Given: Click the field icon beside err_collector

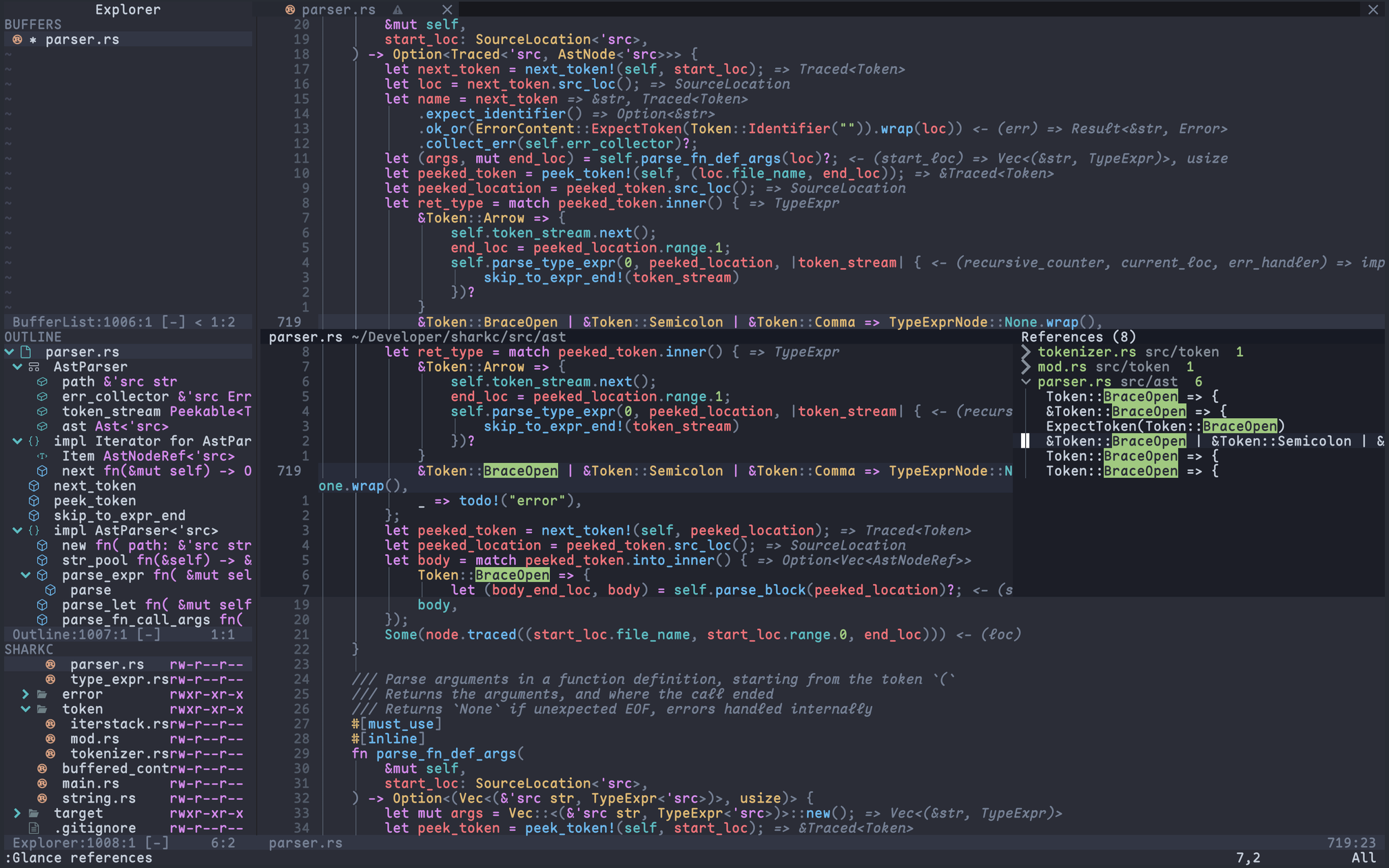Looking at the screenshot, I should point(42,397).
